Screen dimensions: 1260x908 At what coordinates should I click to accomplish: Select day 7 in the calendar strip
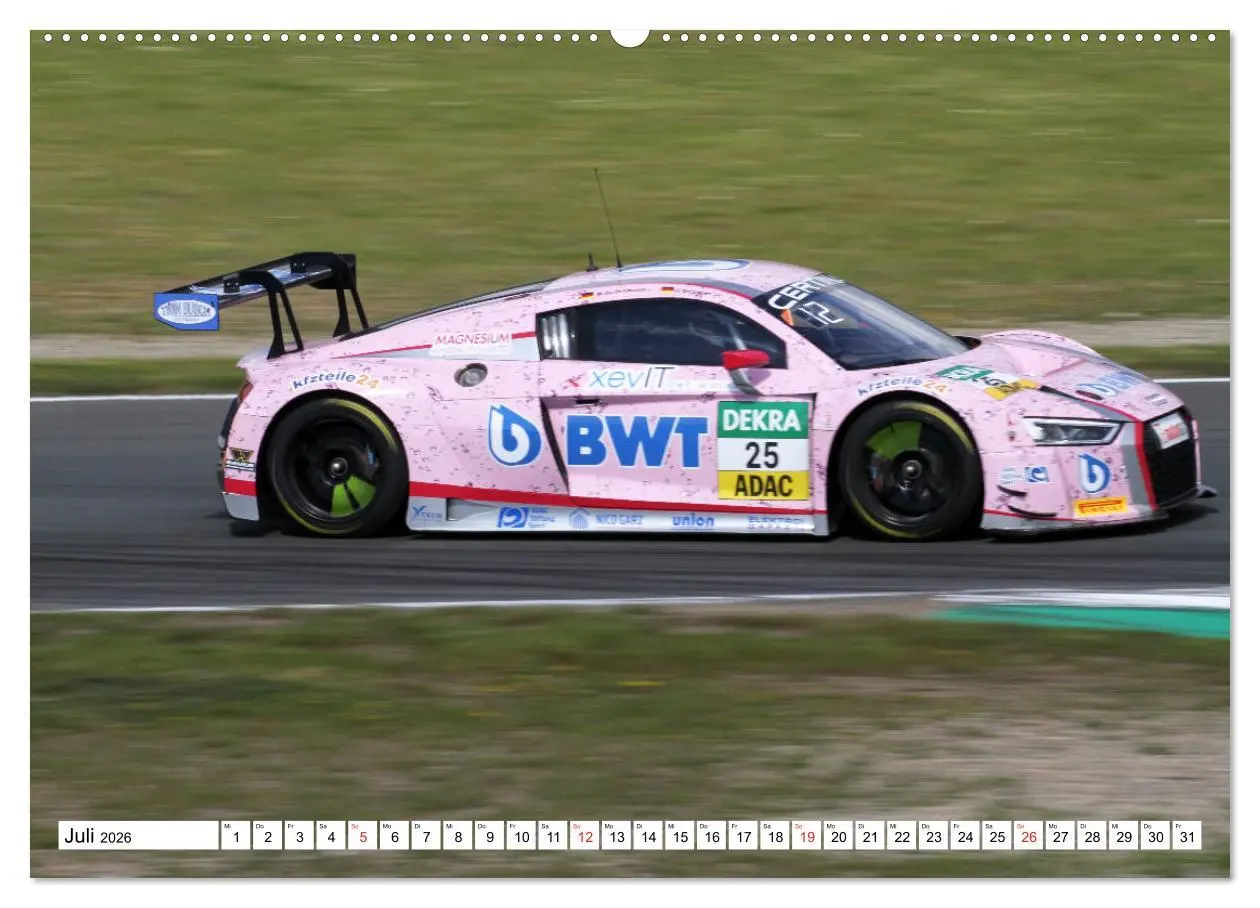pos(426,836)
